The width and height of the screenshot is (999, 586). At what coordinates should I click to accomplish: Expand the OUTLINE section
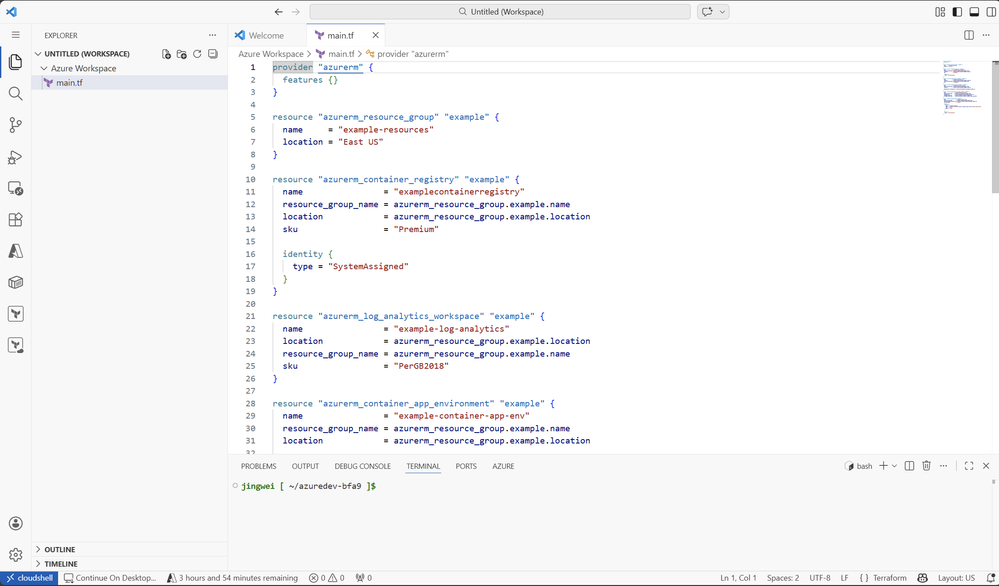tap(60, 549)
